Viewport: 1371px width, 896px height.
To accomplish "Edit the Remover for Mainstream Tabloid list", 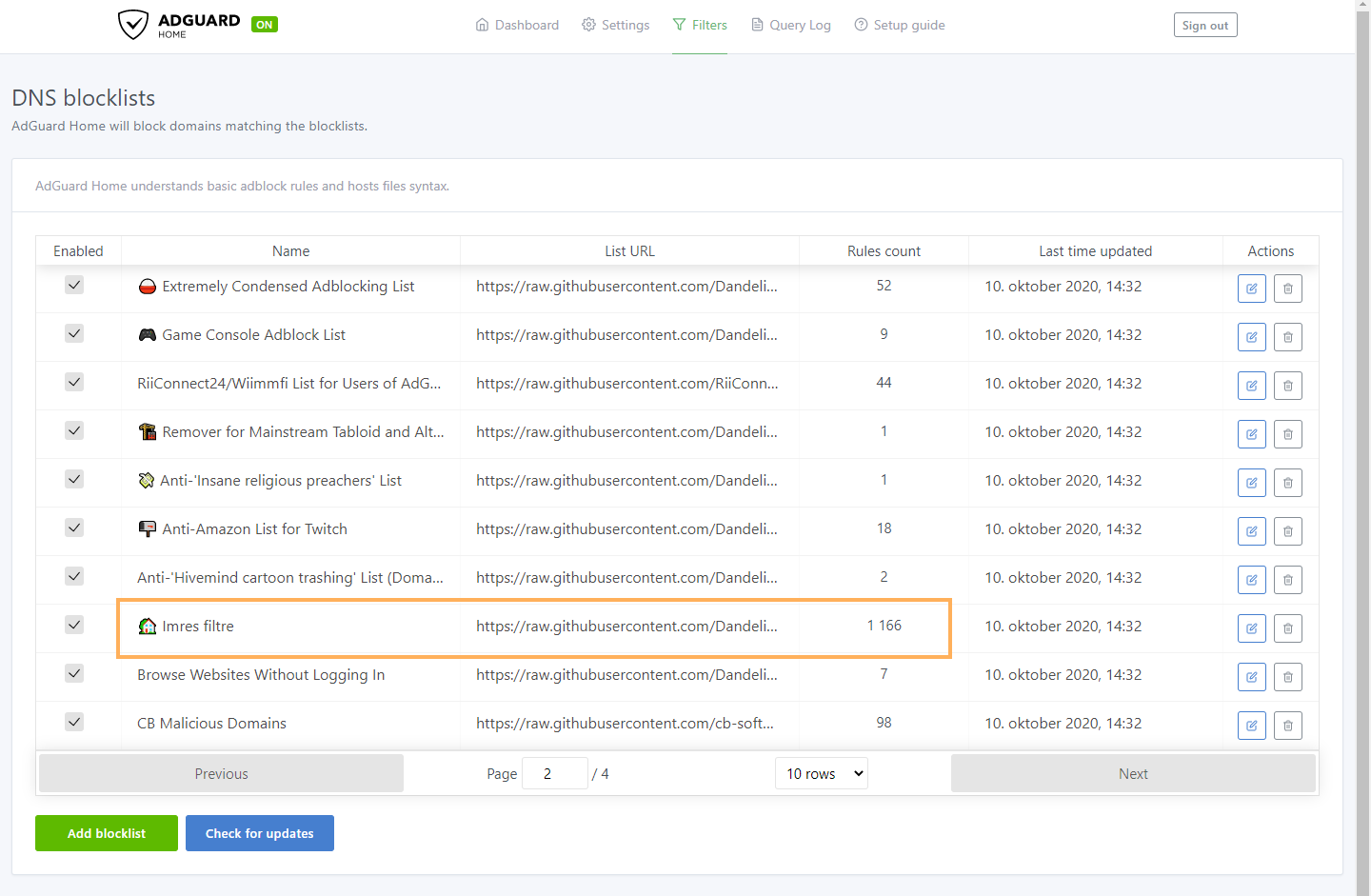I will (1252, 434).
